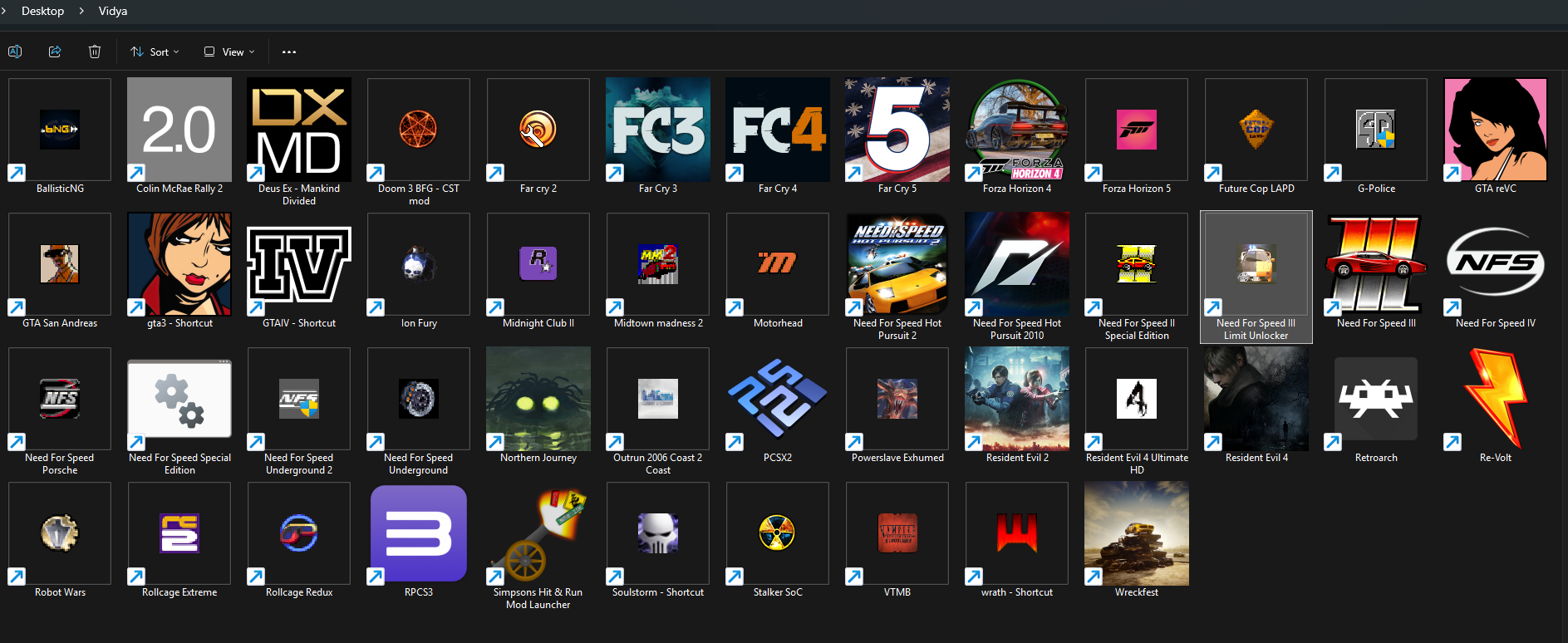Expand the chevron between Desktop and Vidya

(81, 11)
